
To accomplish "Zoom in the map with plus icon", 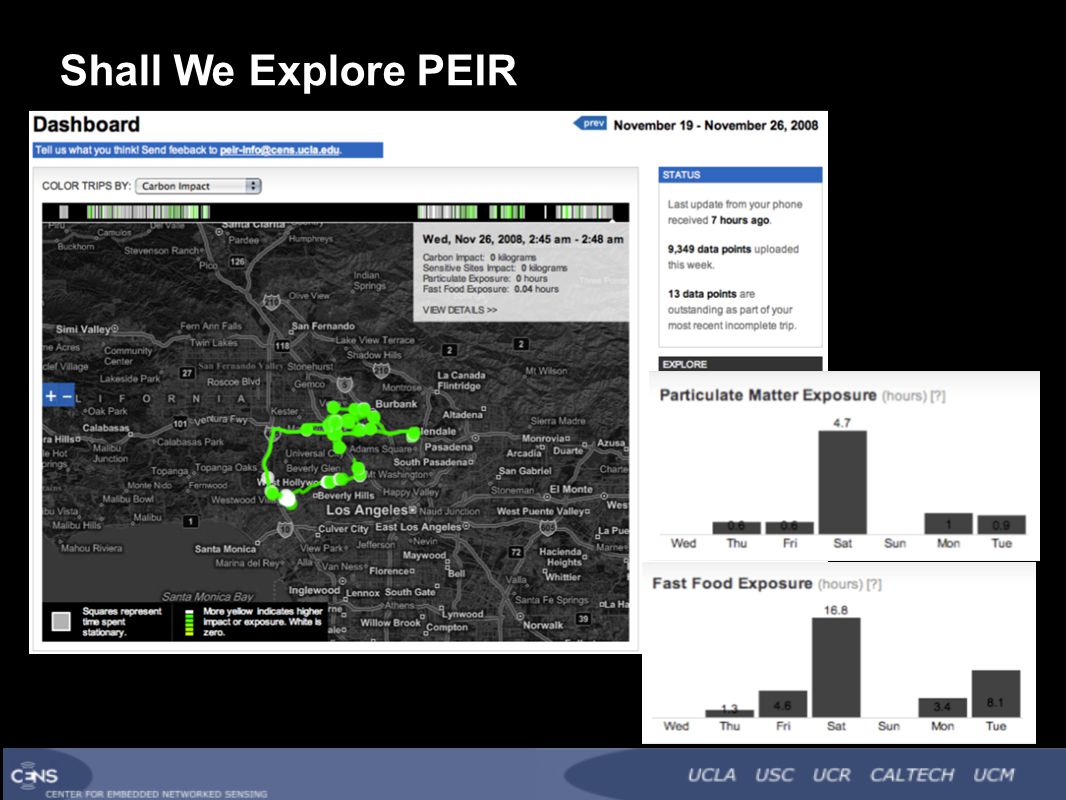I will 51,396.
